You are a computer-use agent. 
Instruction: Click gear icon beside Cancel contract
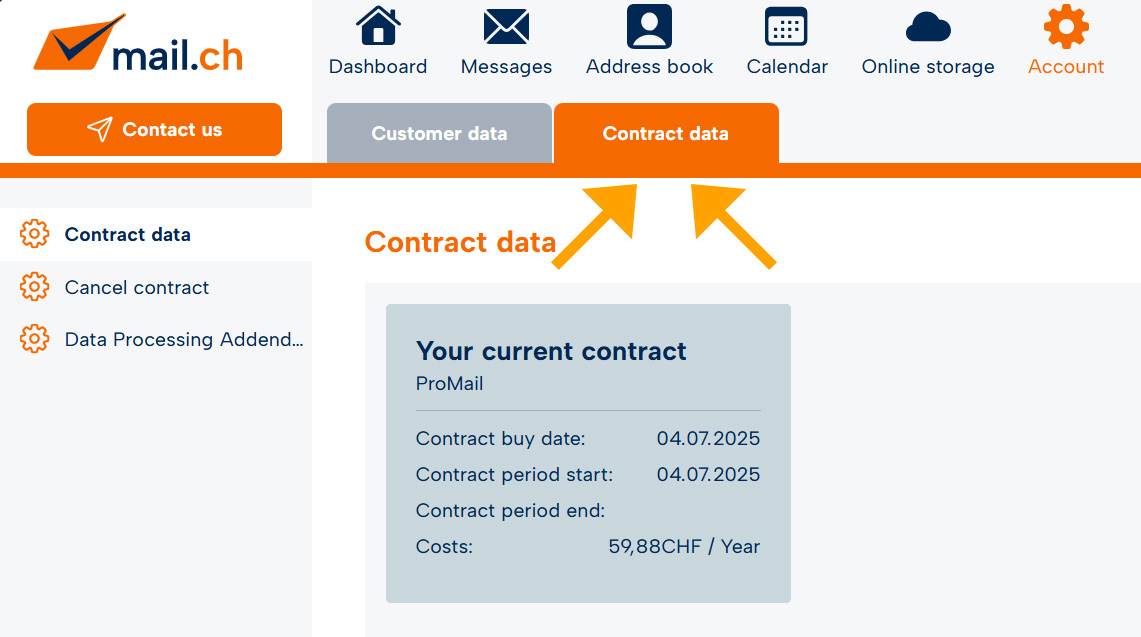click(34, 287)
